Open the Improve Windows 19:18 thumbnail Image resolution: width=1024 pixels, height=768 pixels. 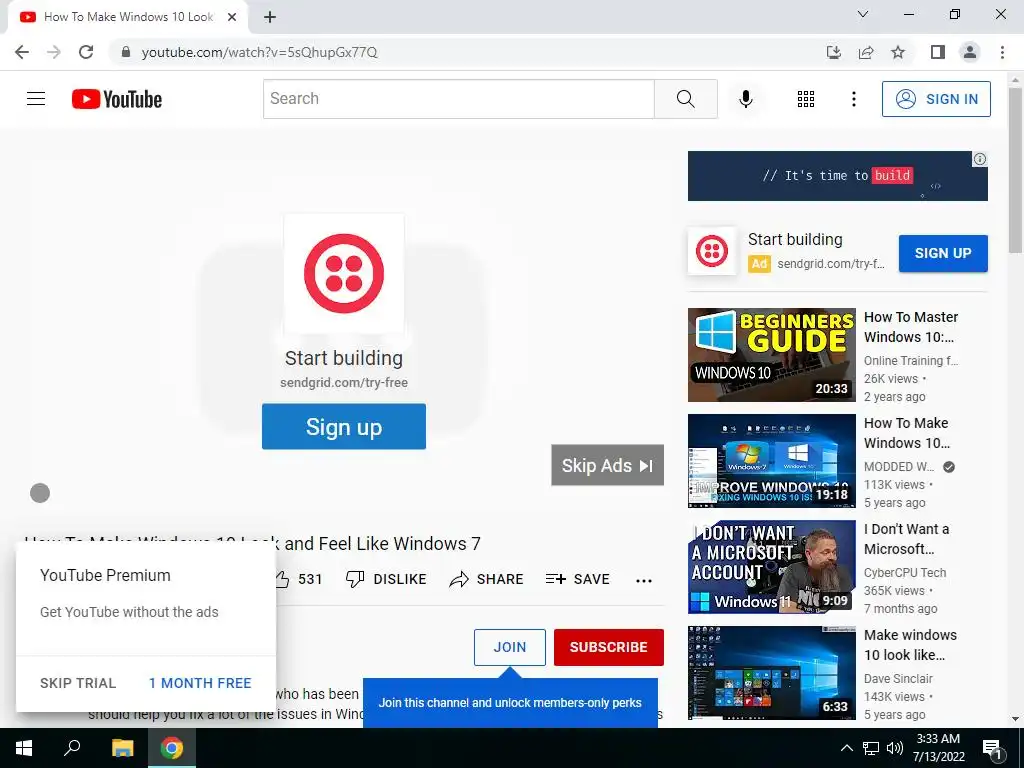pos(771,461)
